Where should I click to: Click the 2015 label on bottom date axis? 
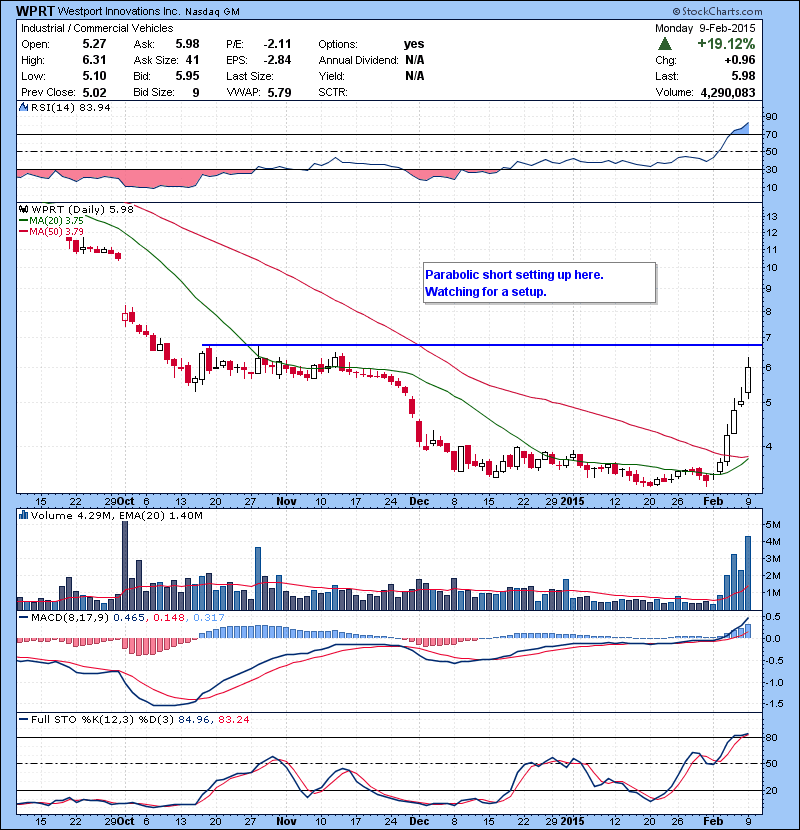(x=572, y=820)
